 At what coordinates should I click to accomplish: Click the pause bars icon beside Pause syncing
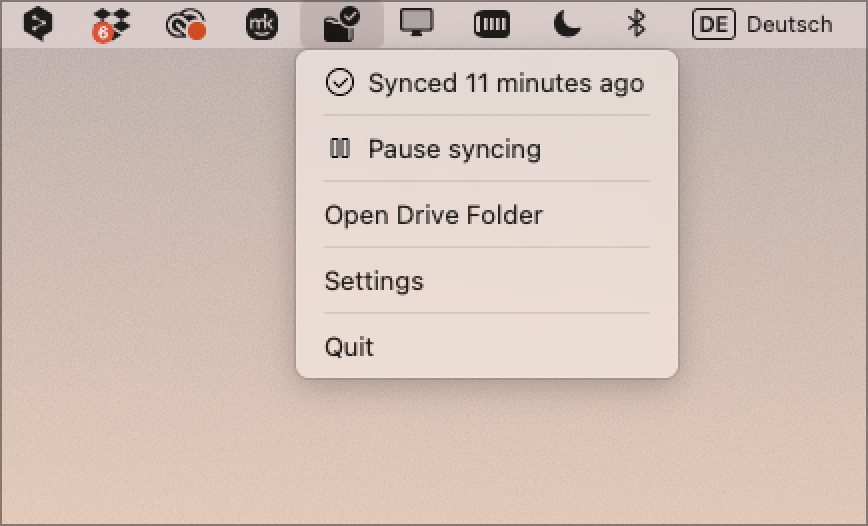340,149
